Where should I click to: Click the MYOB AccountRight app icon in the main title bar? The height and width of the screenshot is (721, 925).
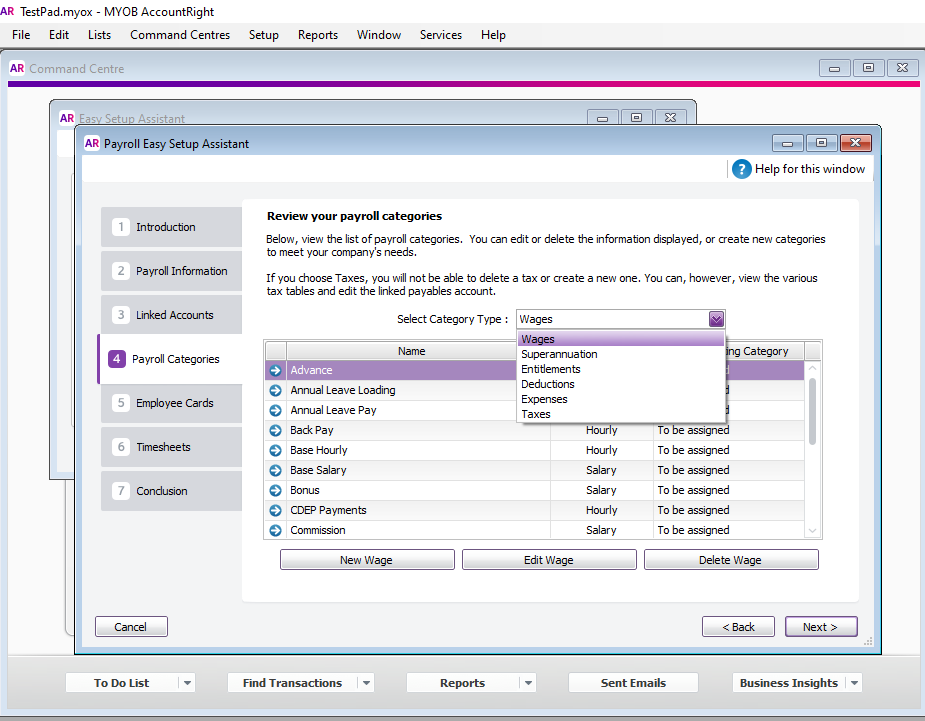point(7,11)
